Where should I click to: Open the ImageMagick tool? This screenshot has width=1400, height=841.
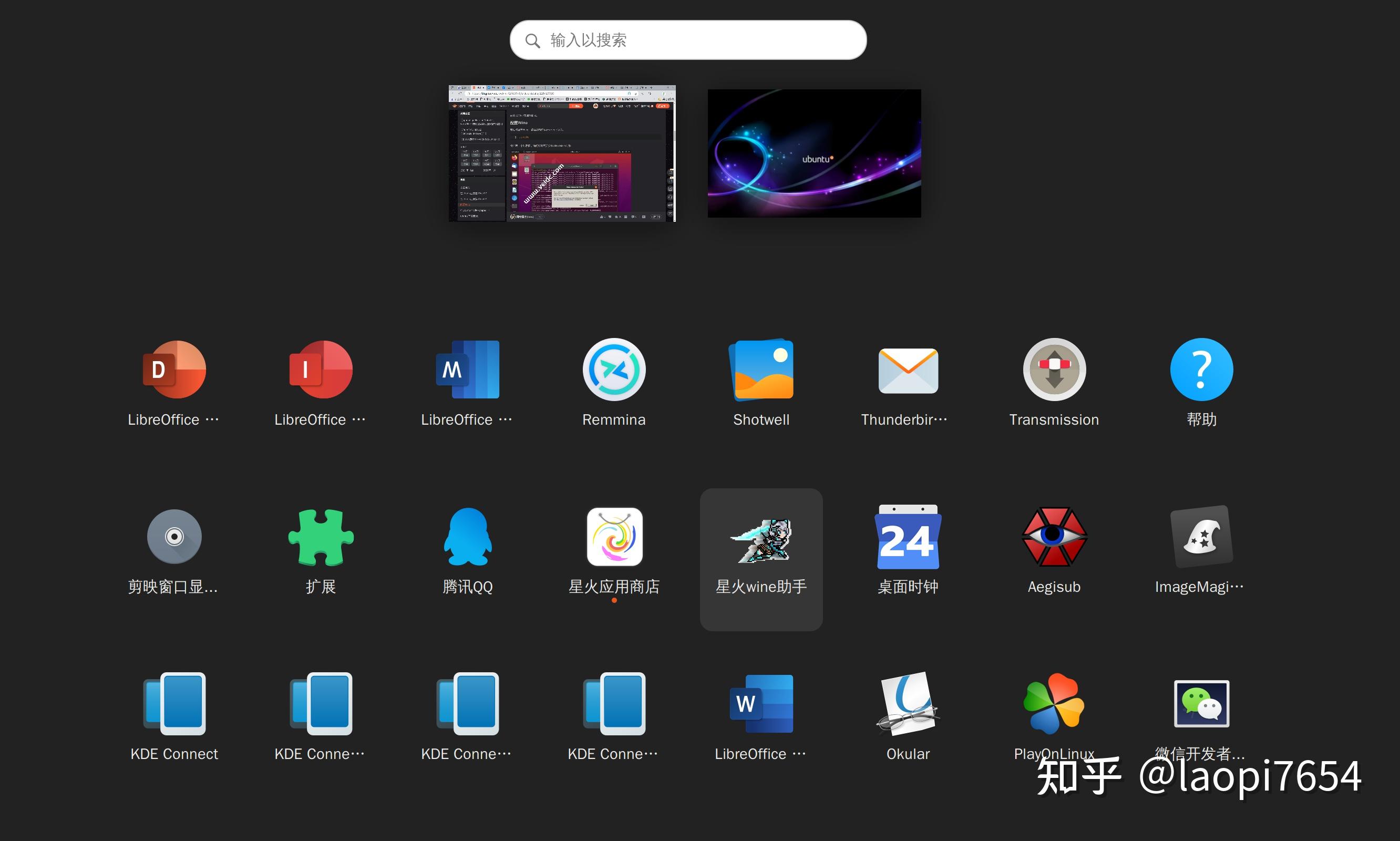point(1201,536)
